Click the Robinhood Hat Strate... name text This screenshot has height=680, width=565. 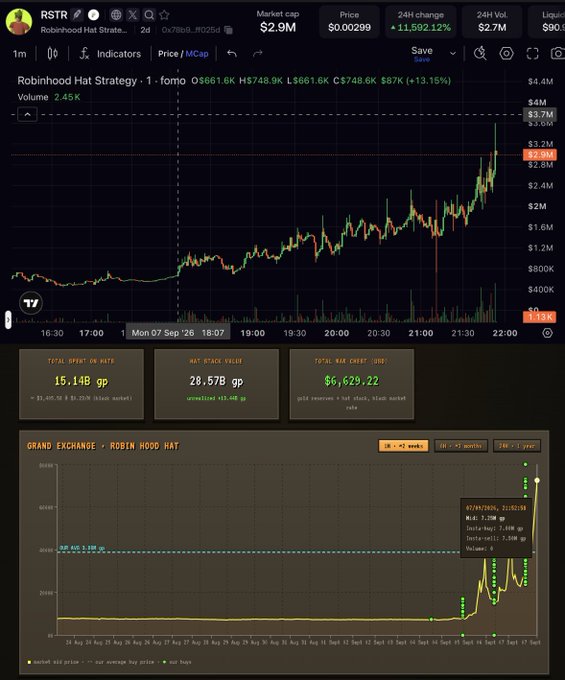(x=84, y=30)
